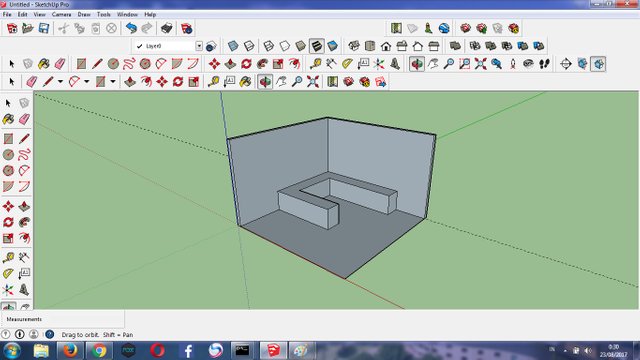
Task: Open Chrome from the taskbar
Action: 99,351
